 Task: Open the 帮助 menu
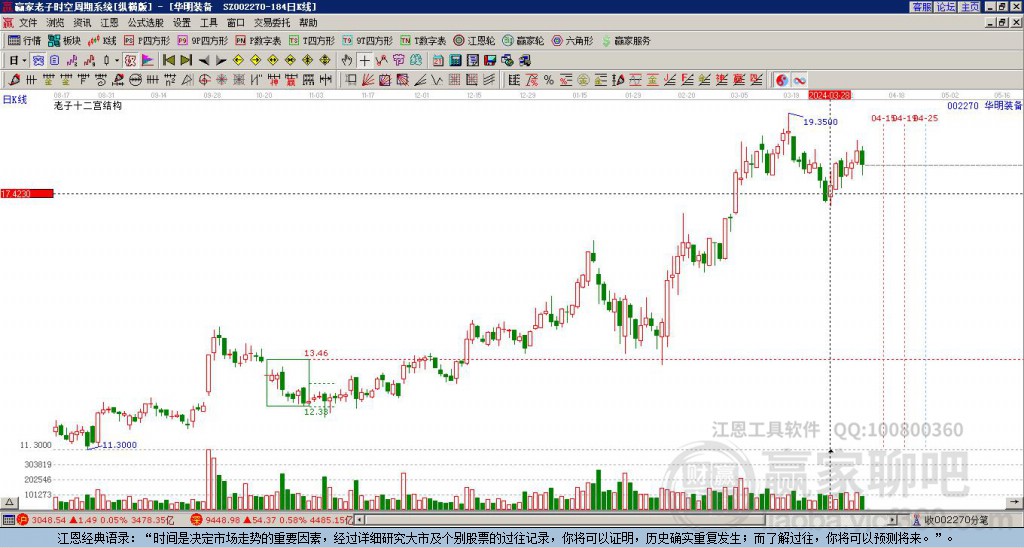coord(308,23)
